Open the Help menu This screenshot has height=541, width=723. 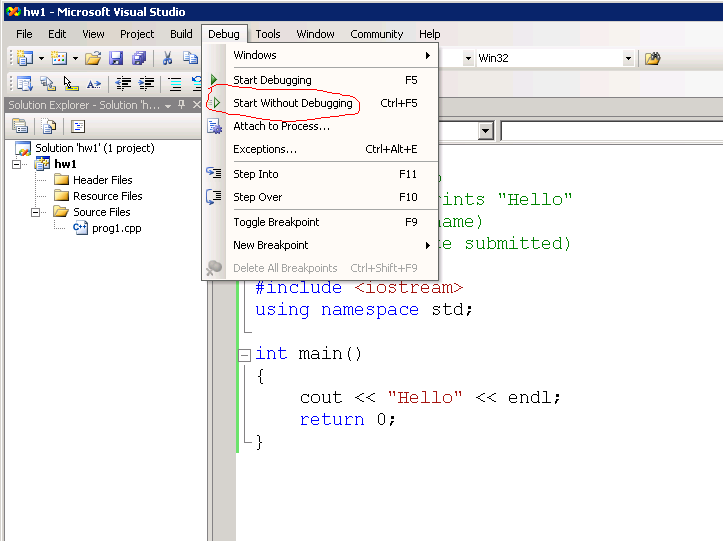(429, 34)
